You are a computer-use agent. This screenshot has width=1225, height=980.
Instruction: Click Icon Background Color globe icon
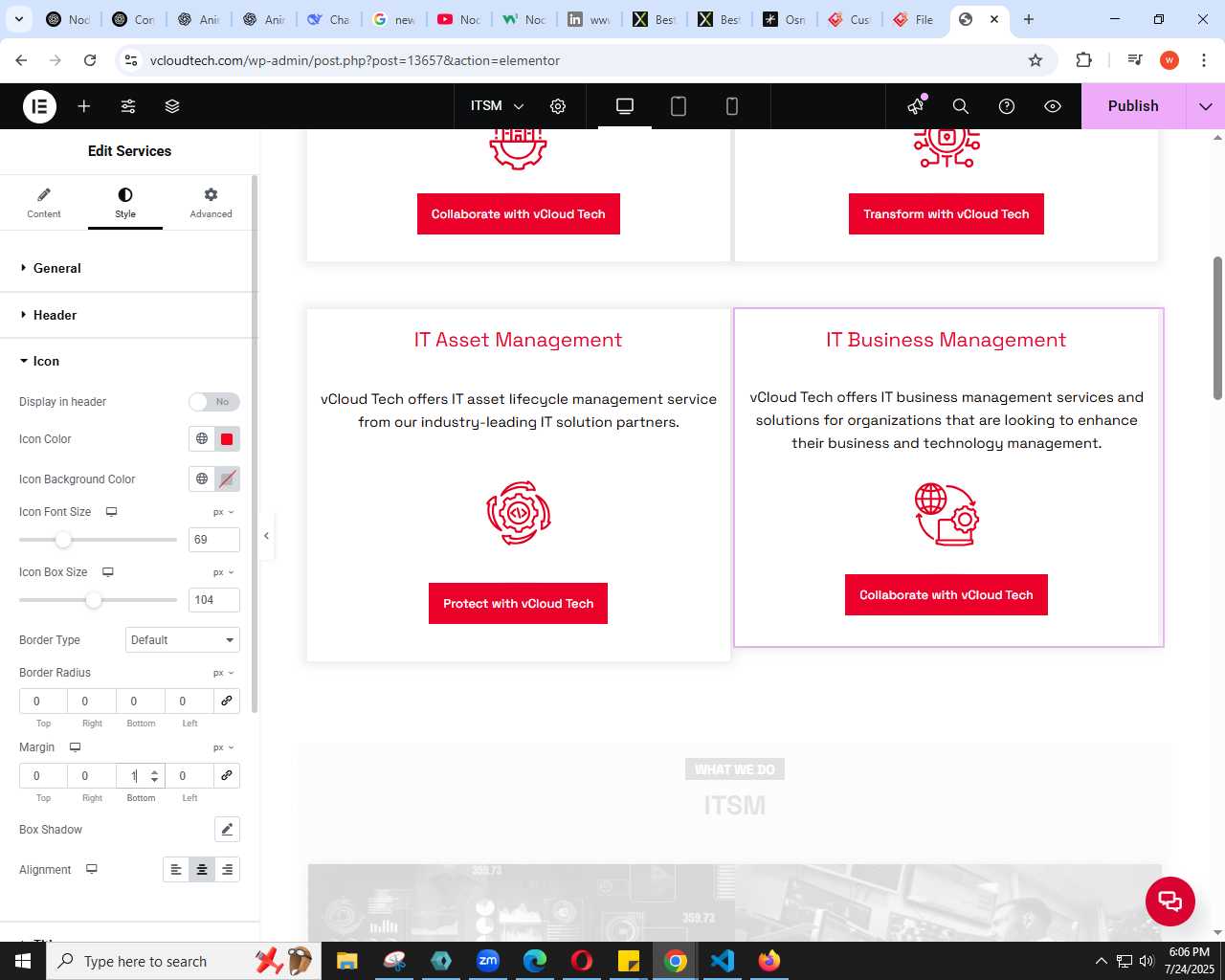[x=202, y=479]
